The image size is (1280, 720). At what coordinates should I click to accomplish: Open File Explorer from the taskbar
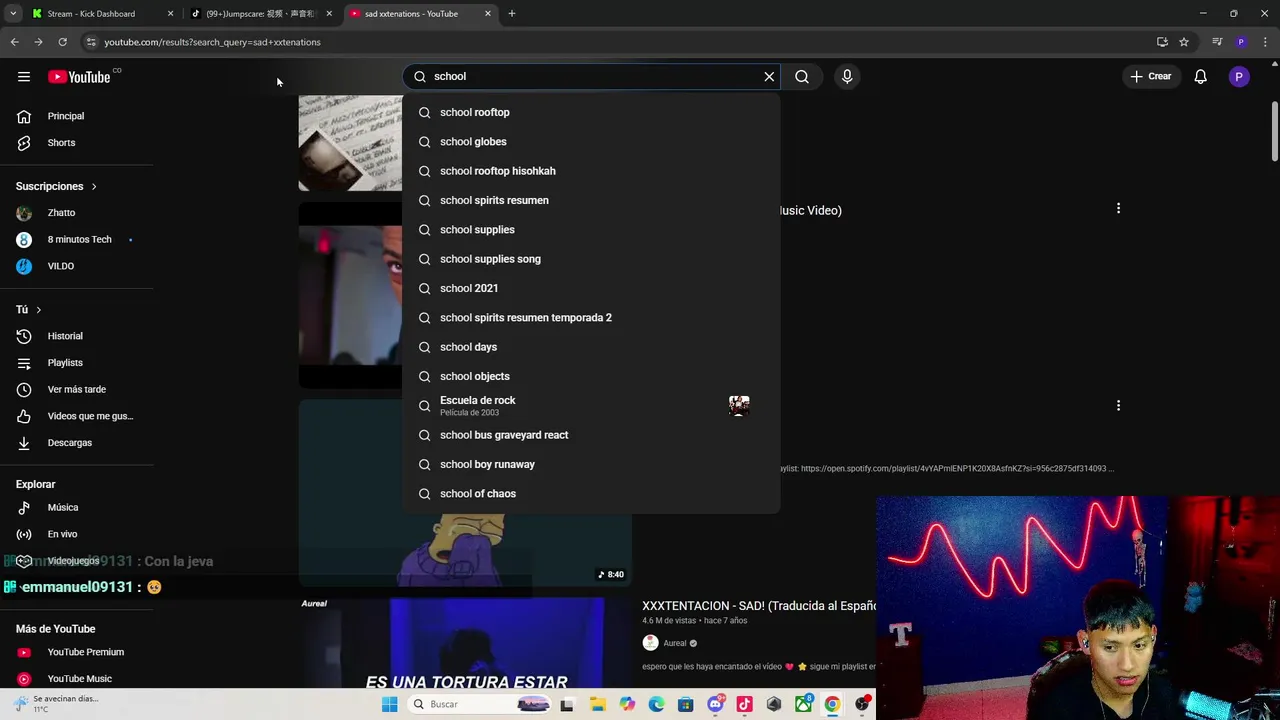(598, 704)
